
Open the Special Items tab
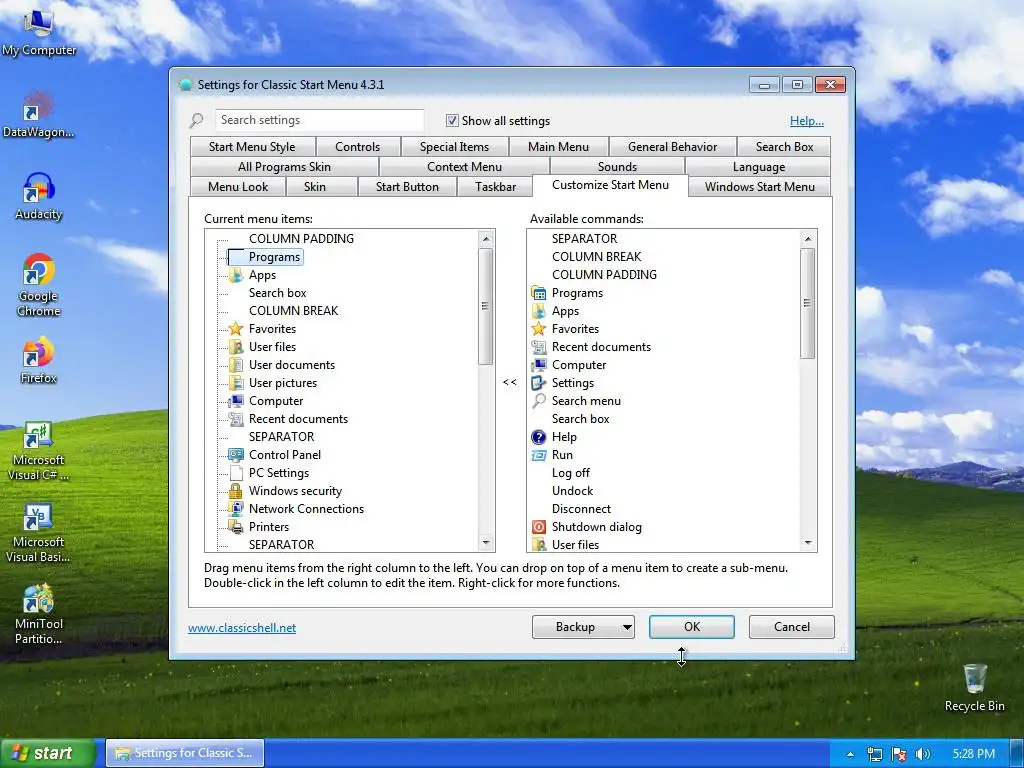pos(455,147)
